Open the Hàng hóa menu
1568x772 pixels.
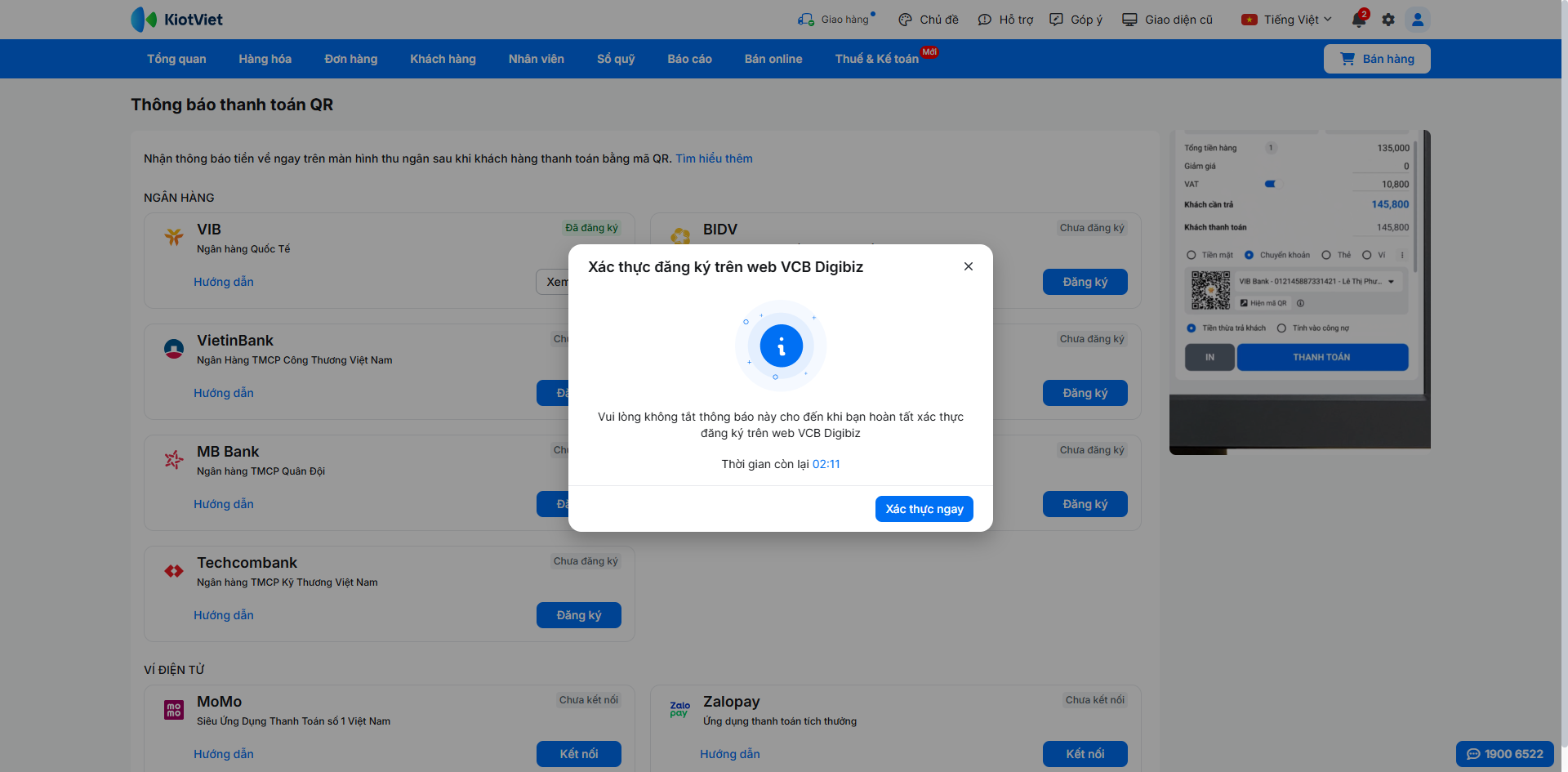[x=265, y=59]
